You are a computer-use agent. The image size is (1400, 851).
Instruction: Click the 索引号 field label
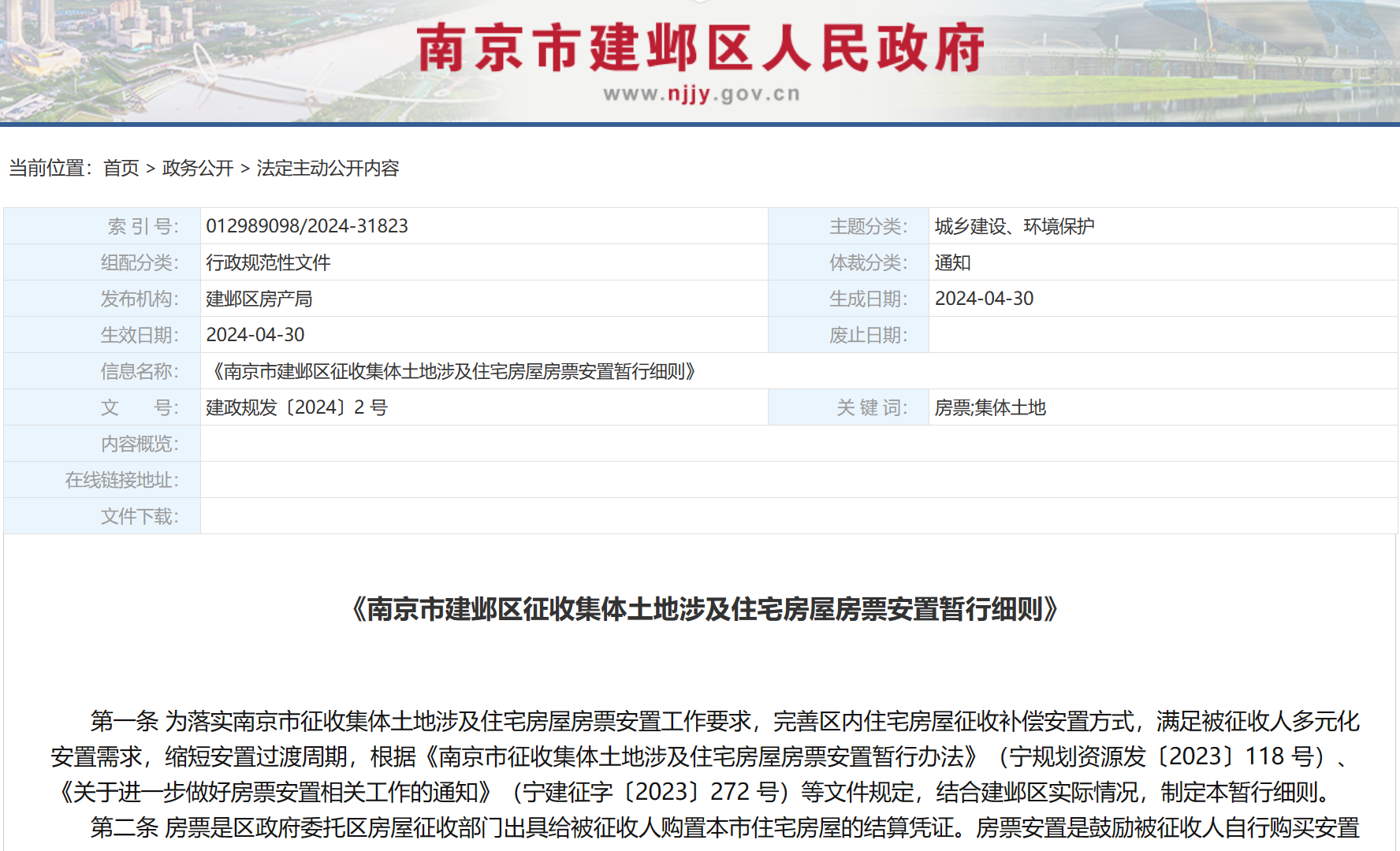click(x=143, y=226)
